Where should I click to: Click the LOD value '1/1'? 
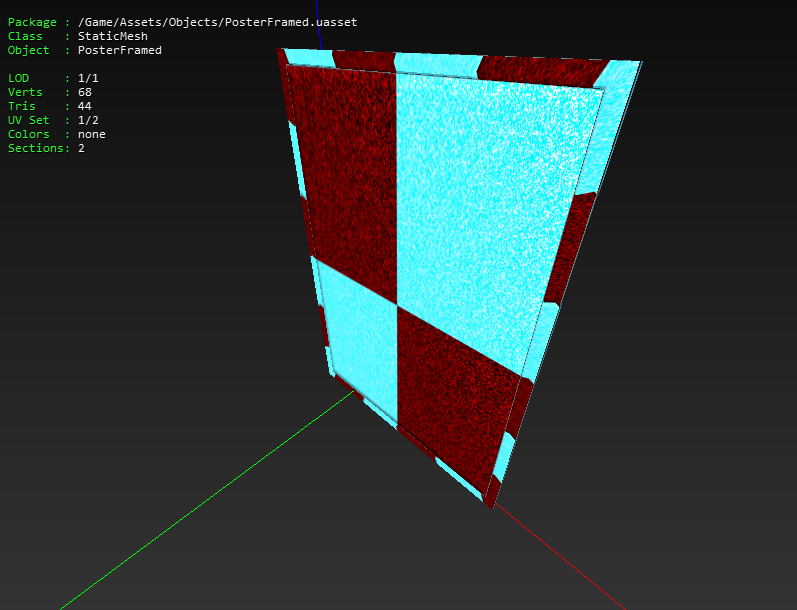(88, 78)
